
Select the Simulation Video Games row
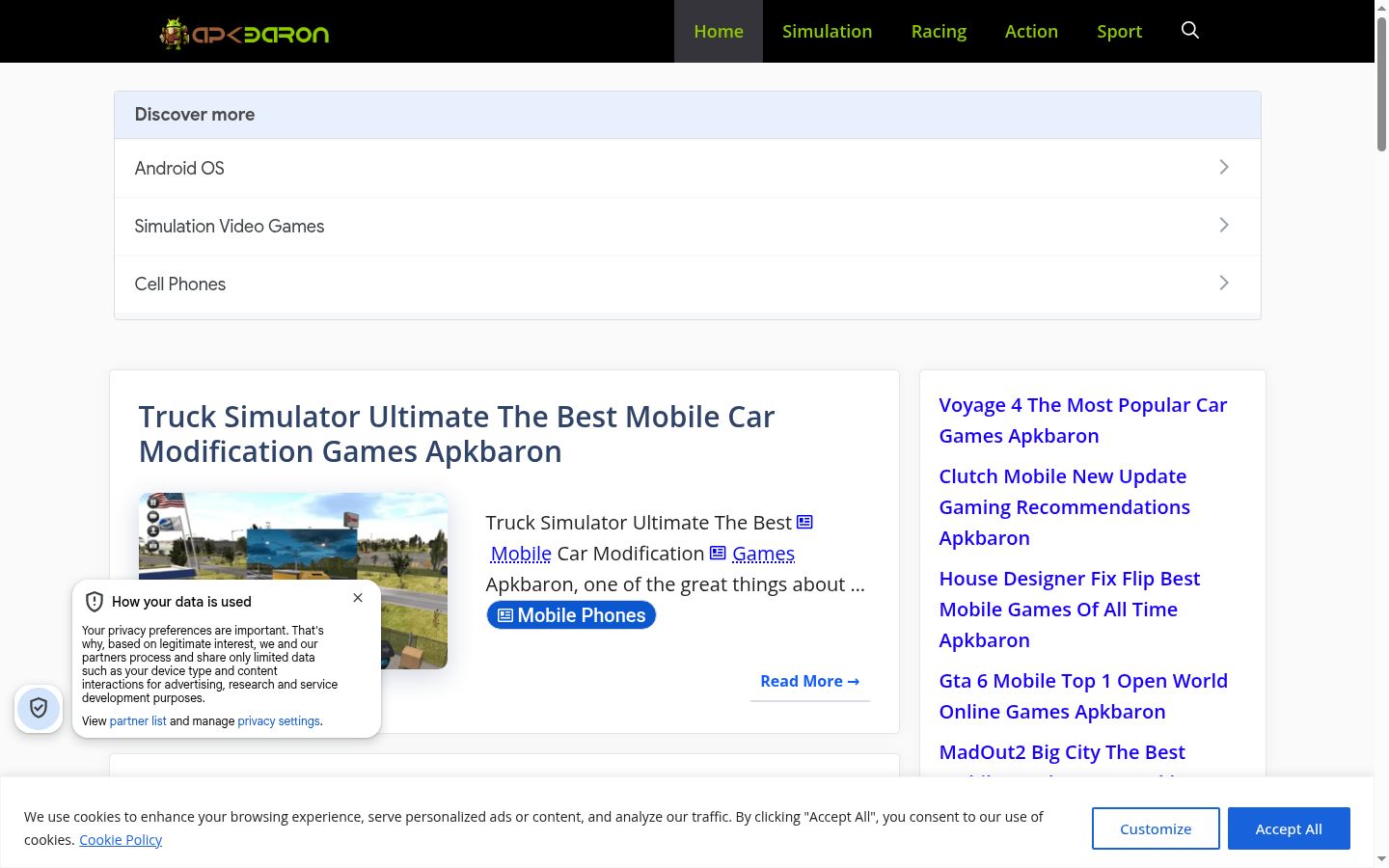pos(688,226)
